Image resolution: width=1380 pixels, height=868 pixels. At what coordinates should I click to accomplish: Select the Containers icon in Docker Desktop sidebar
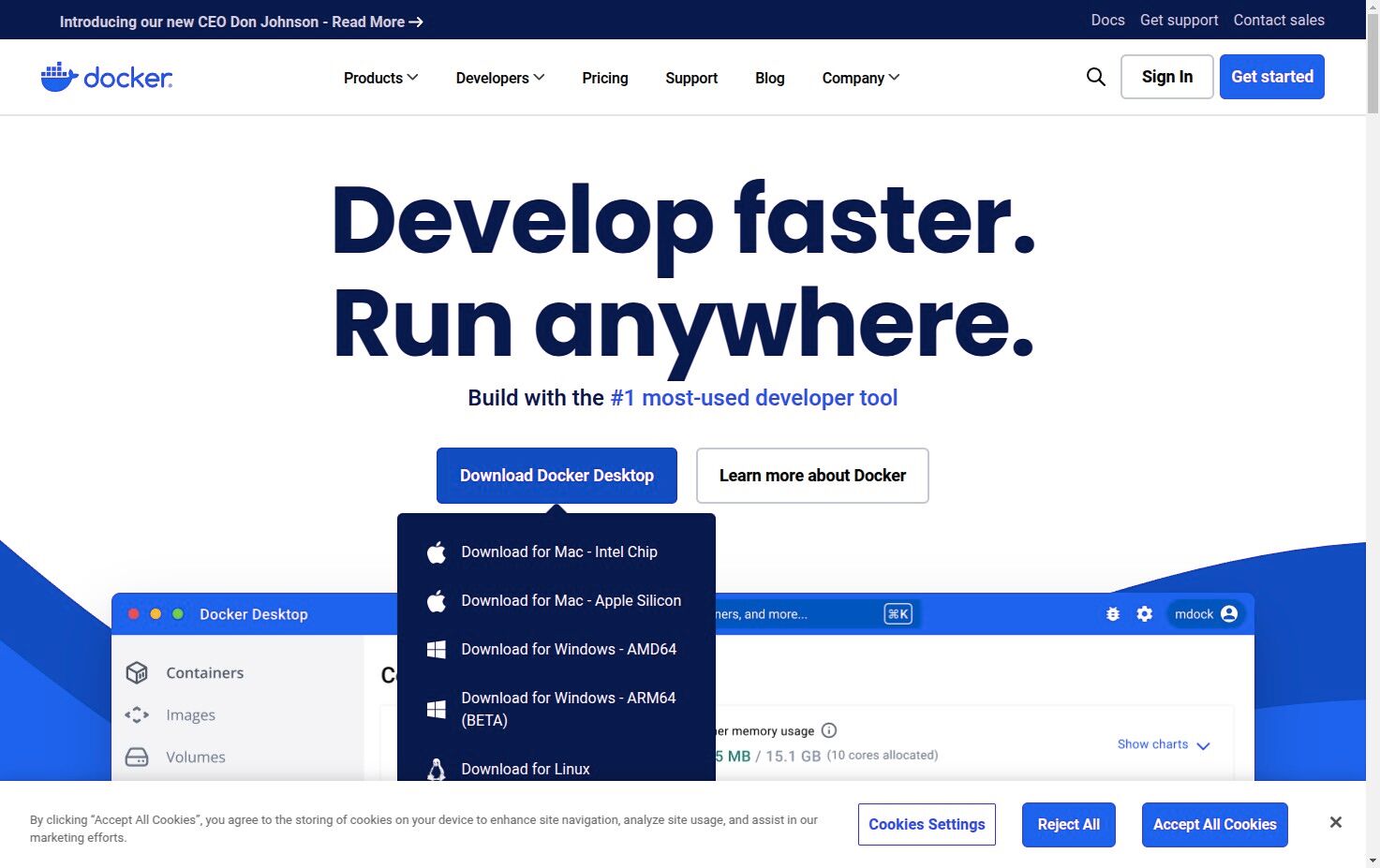click(137, 672)
